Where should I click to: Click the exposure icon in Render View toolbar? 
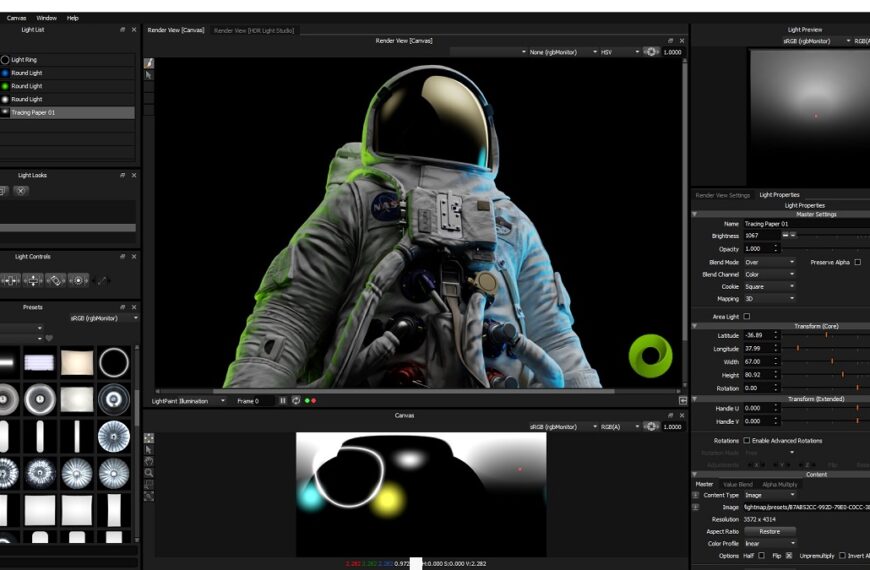point(651,52)
